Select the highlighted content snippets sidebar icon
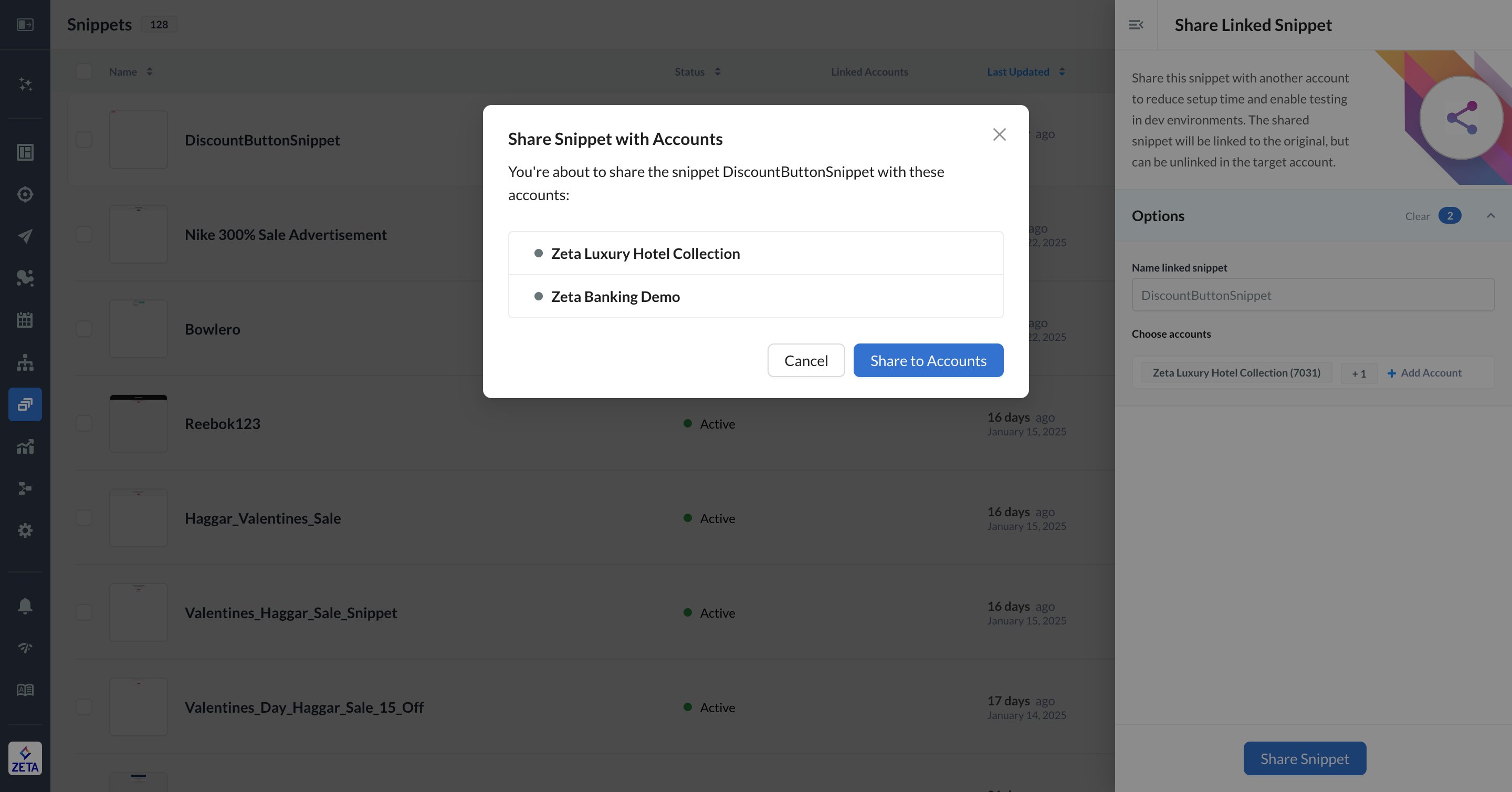1512x792 pixels. (25, 404)
